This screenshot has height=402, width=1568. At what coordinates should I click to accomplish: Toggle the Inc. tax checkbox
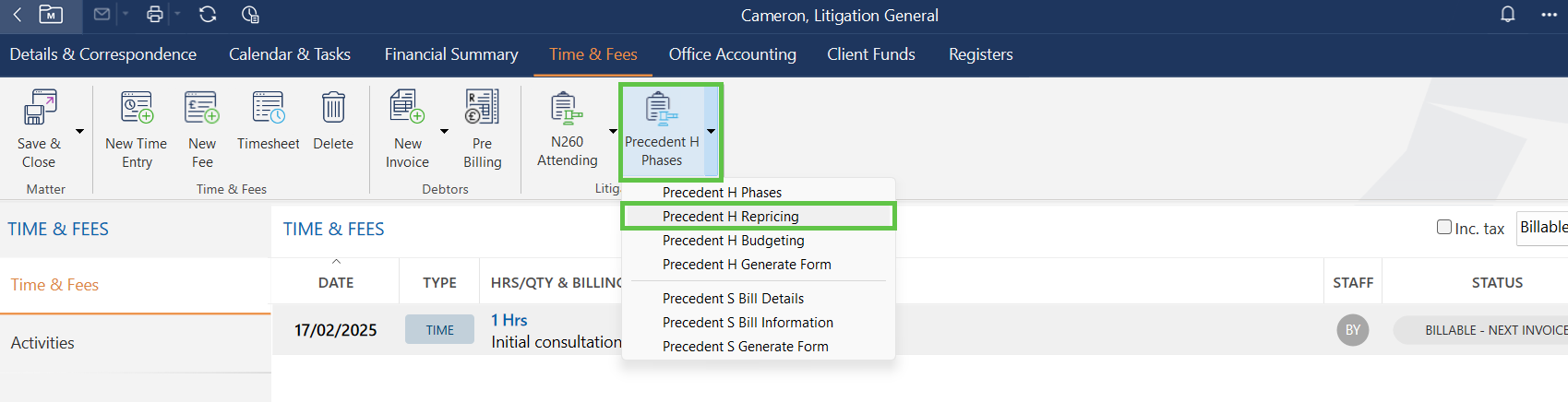point(1444,227)
